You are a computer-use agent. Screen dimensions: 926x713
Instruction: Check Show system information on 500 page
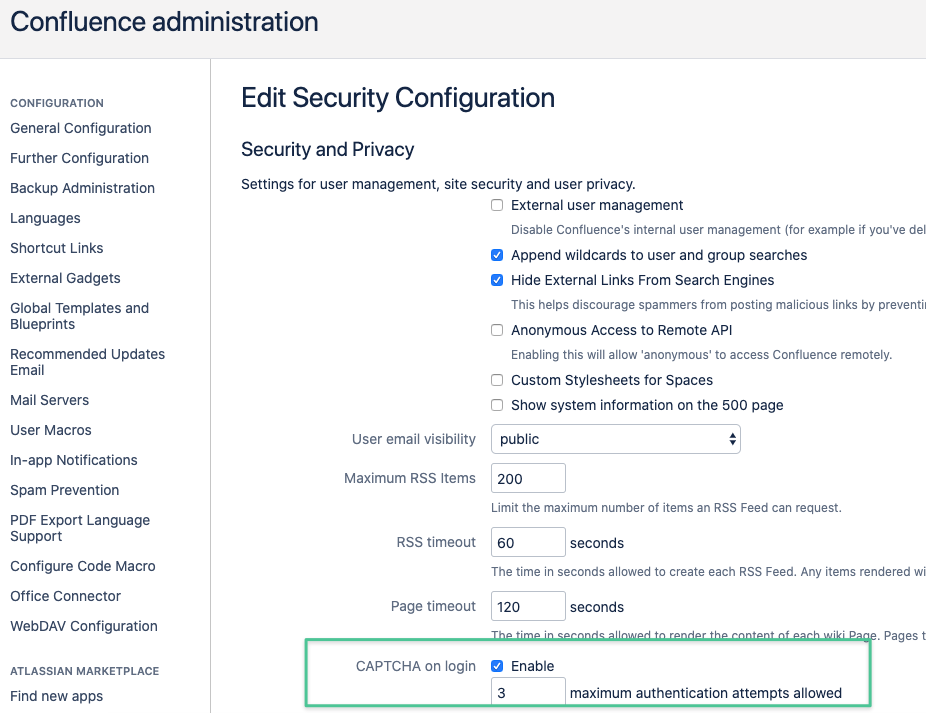[497, 405]
